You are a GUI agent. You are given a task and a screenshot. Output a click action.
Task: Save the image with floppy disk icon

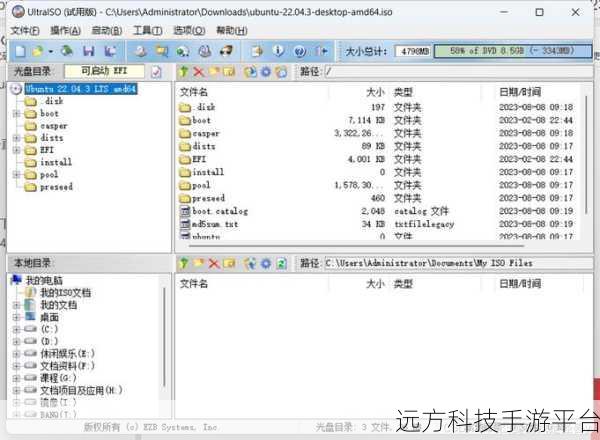89,51
